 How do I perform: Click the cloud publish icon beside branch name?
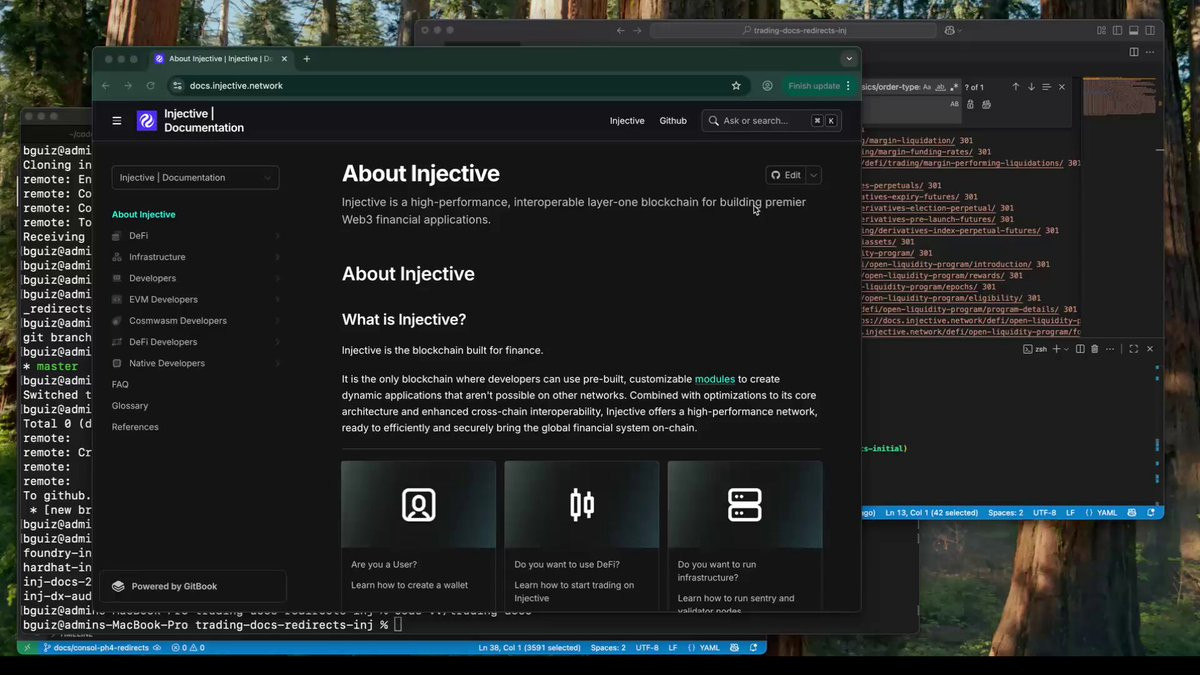pos(157,648)
